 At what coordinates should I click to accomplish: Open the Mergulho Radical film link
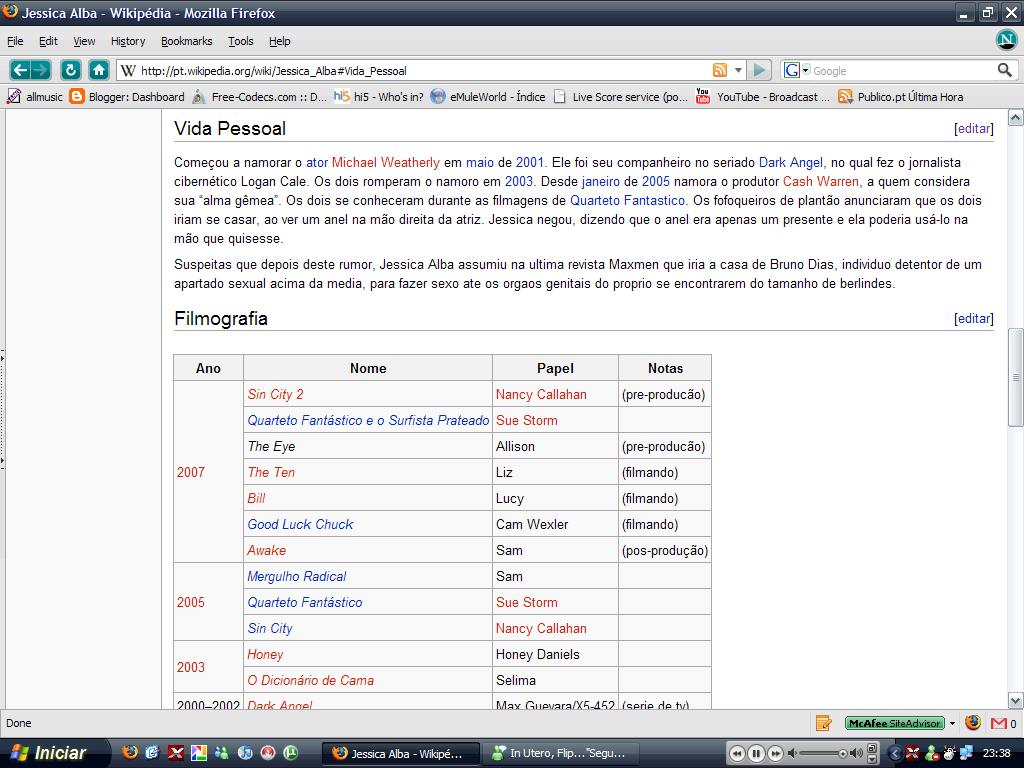click(296, 577)
